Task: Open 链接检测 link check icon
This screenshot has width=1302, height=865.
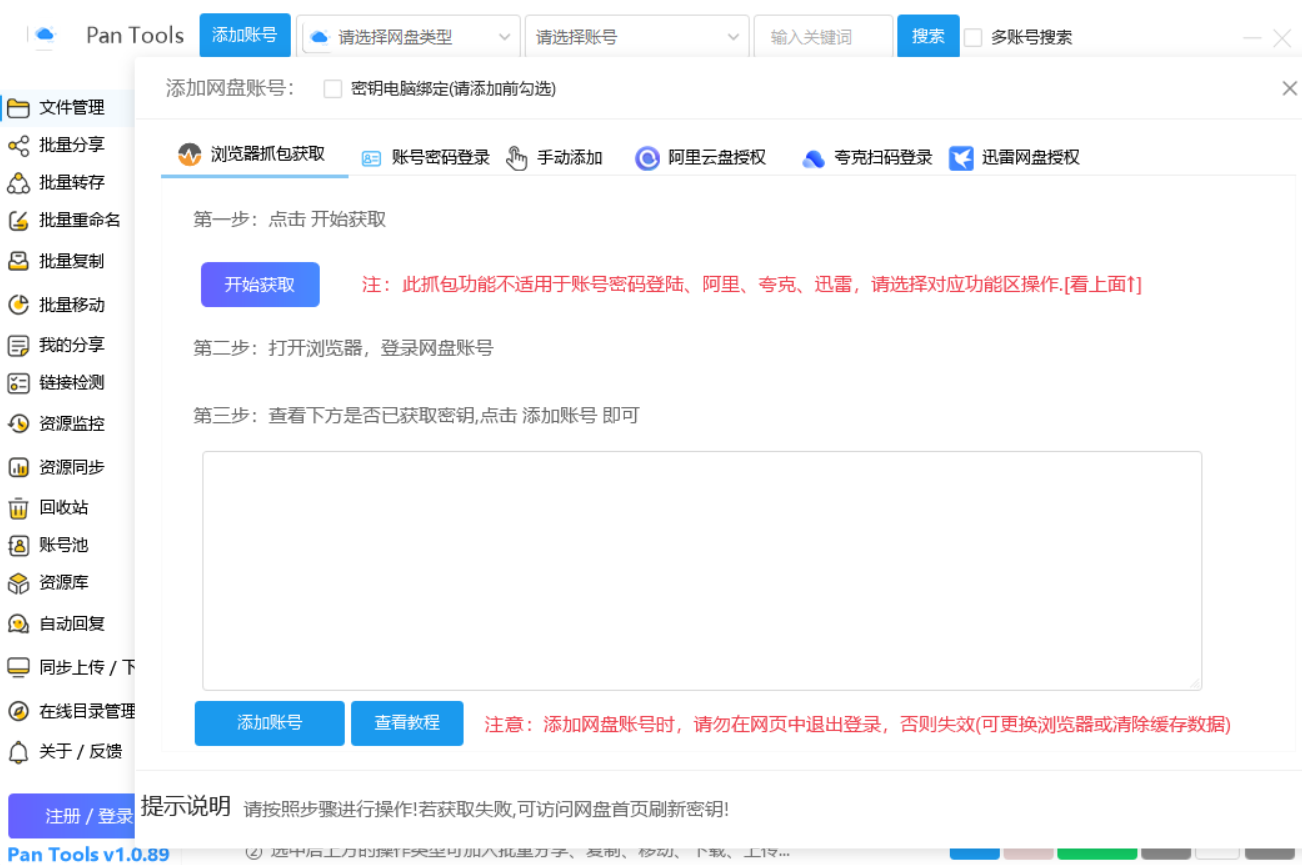Action: click(x=18, y=383)
